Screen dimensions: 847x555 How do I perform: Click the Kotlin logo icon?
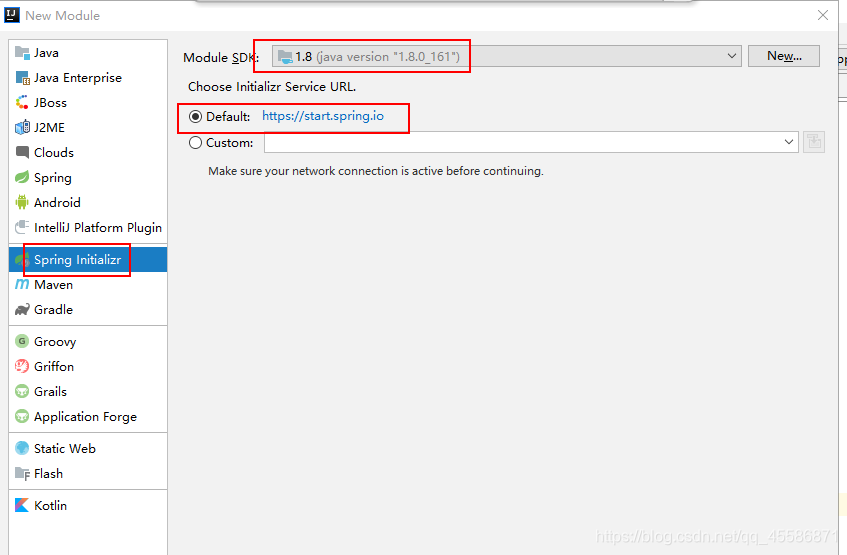click(x=22, y=505)
